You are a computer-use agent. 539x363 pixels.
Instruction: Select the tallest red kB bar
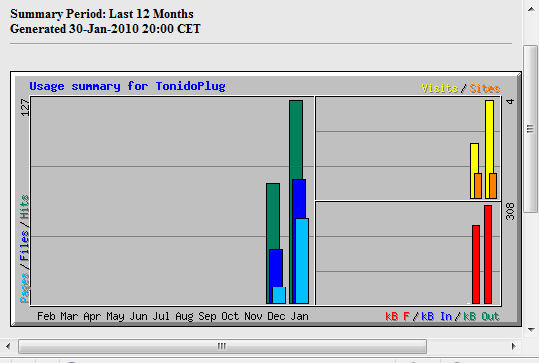(x=488, y=254)
